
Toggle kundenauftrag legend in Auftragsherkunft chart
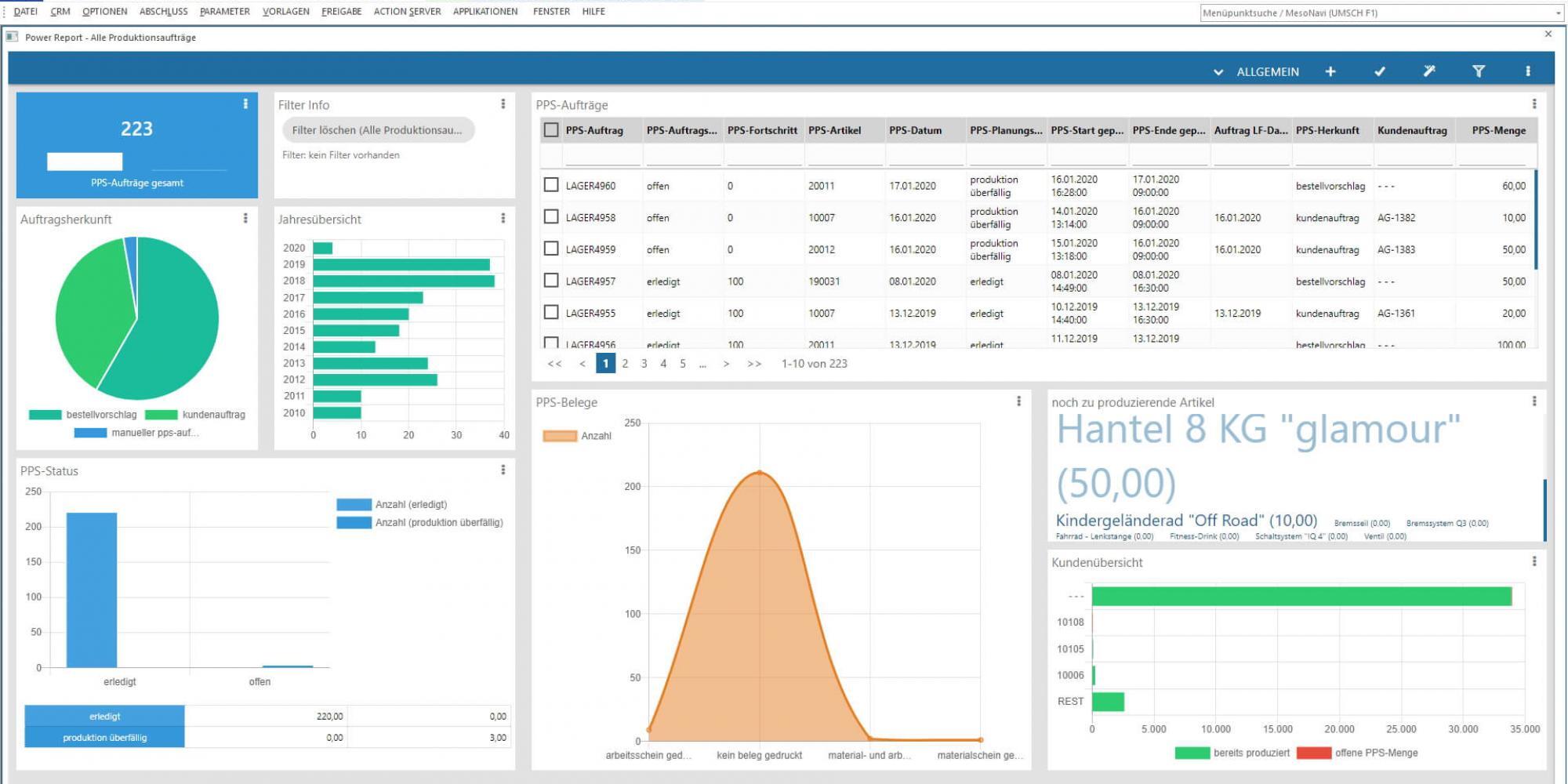tap(195, 415)
